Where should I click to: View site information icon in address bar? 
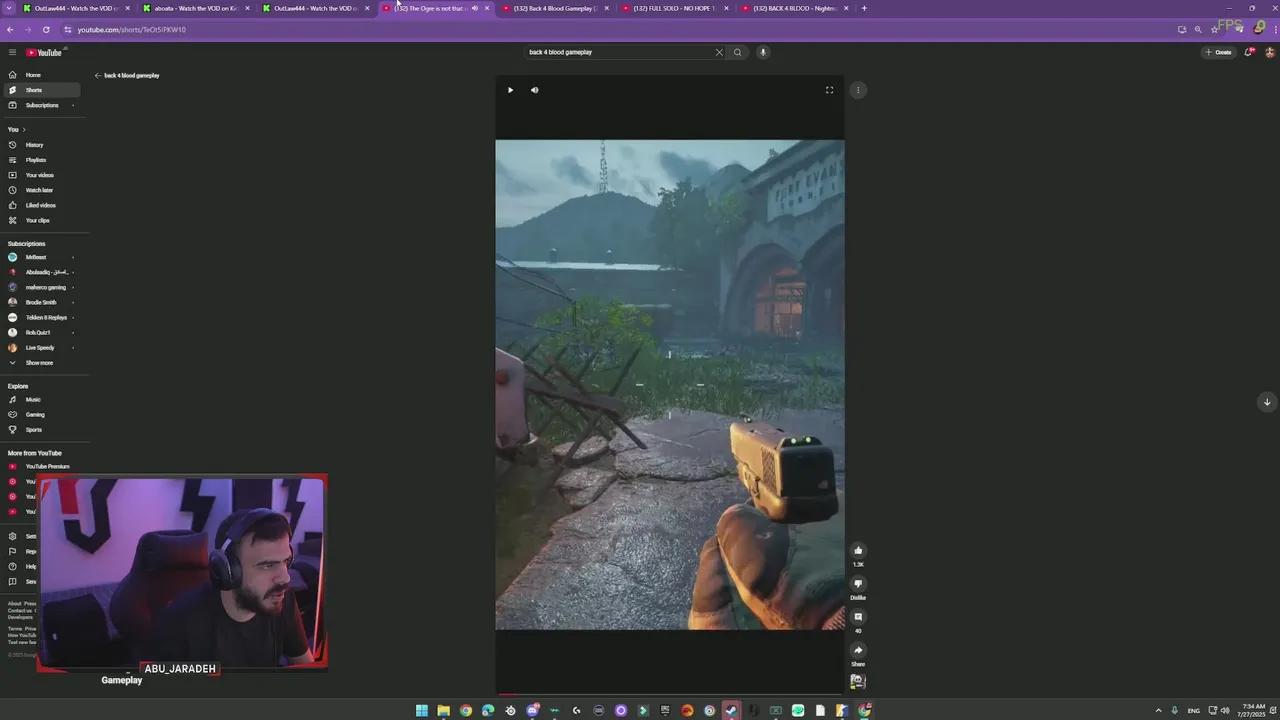tap(67, 29)
